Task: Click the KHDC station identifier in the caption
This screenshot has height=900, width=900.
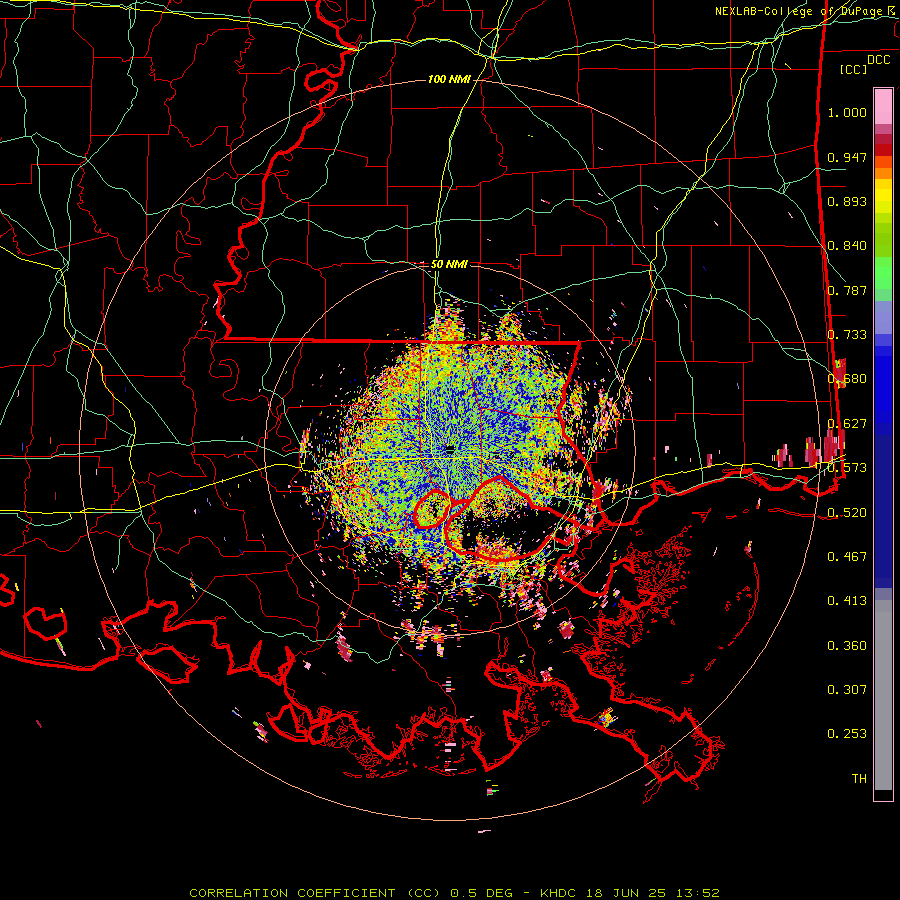Action: point(559,893)
